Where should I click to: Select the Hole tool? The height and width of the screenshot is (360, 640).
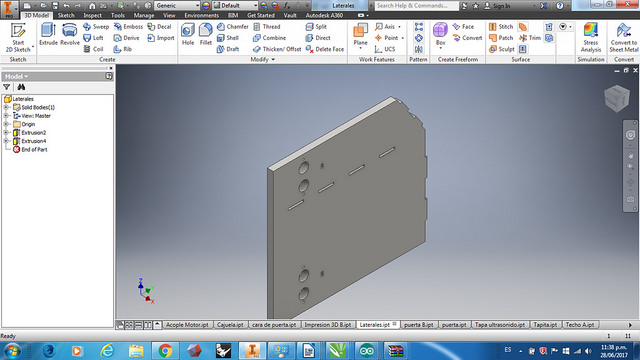click(188, 34)
